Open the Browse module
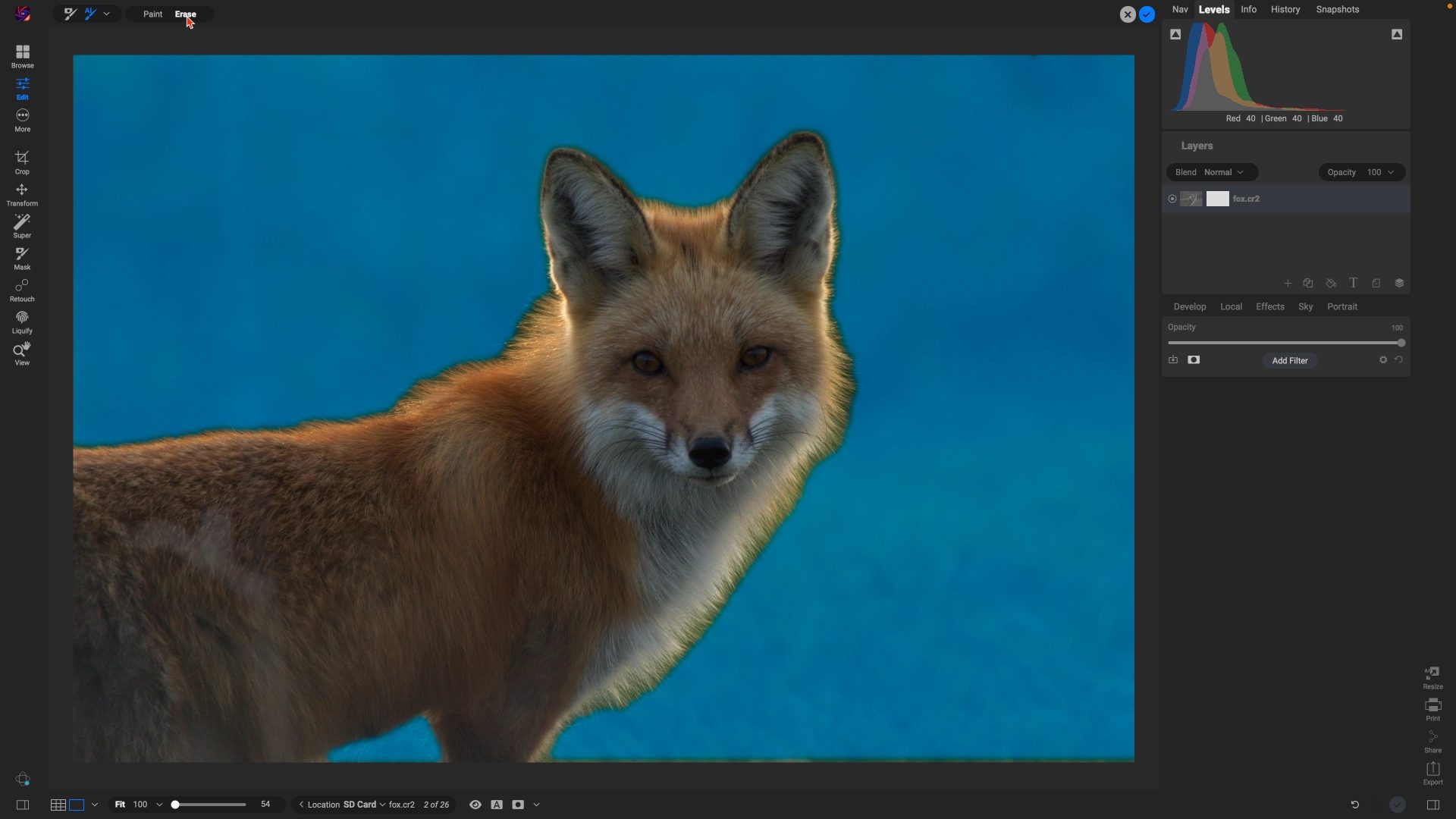The image size is (1456, 819). tap(22, 56)
